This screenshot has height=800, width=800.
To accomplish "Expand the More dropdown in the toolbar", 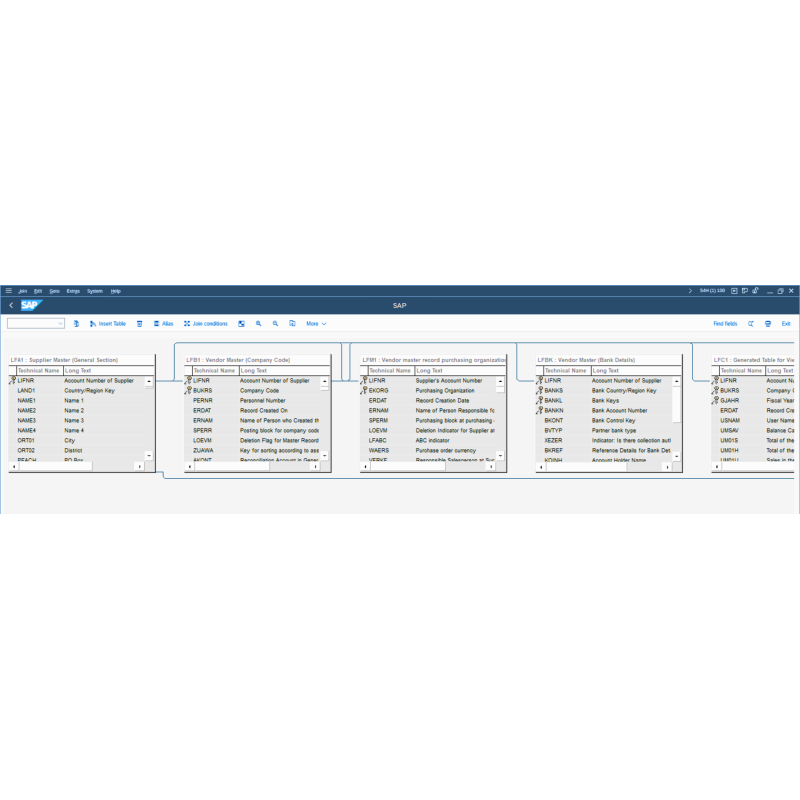I will 318,323.
